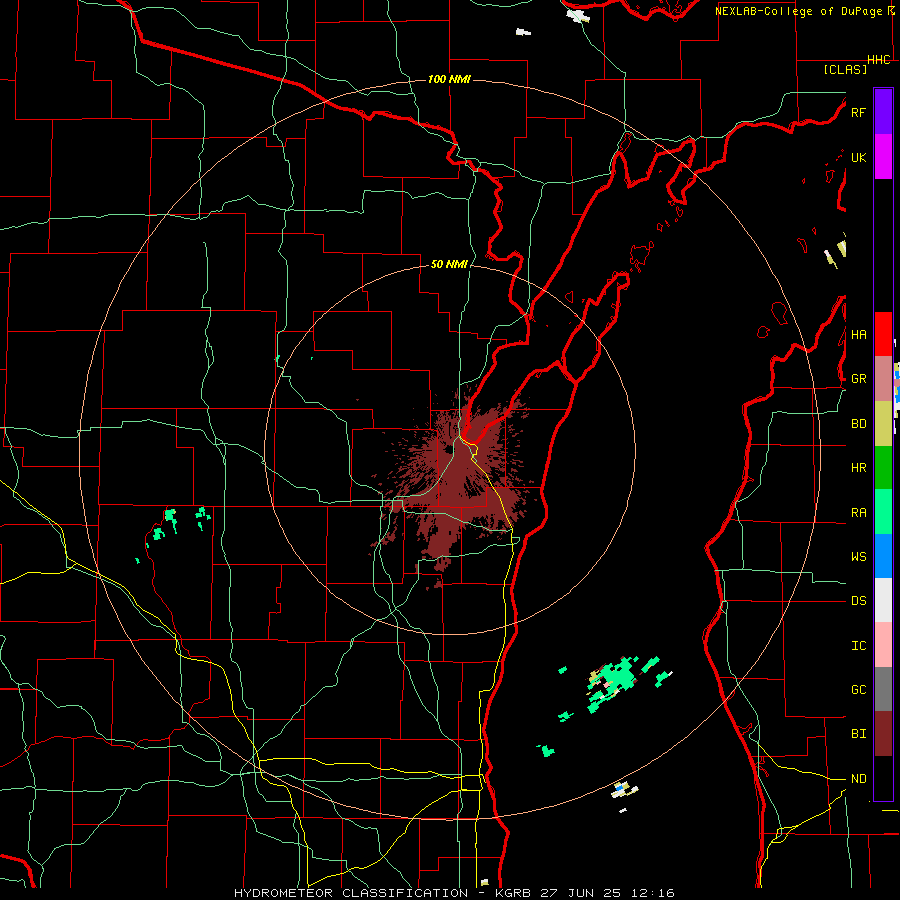Click the 'HHC' product label
Screen dimensions: 900x900
click(x=879, y=60)
